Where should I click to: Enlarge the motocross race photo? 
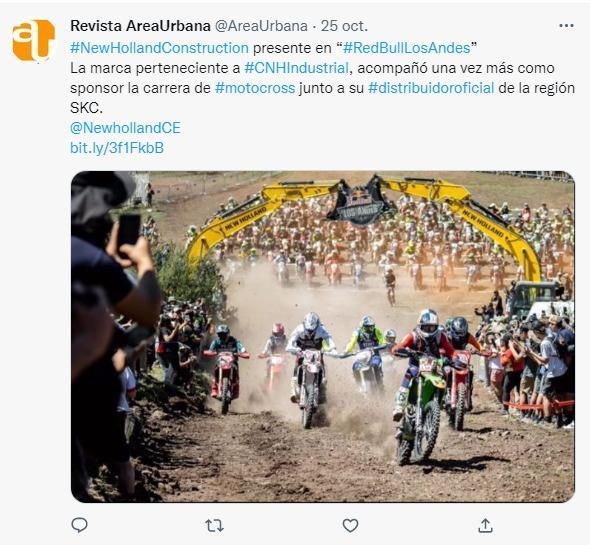click(x=322, y=336)
